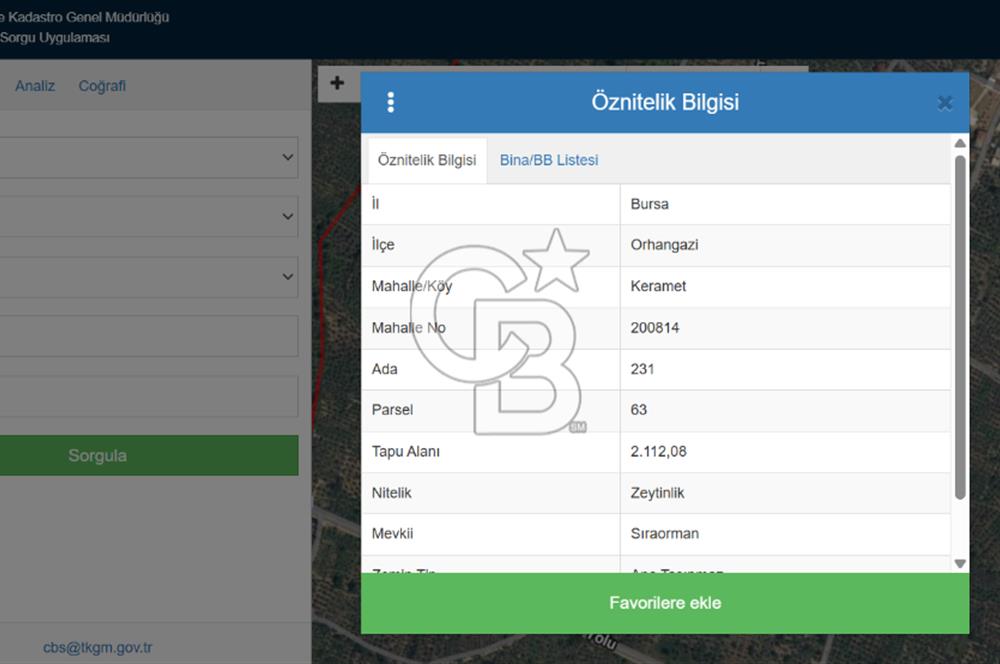Image resolution: width=1000 pixels, height=664 pixels.
Task: Click the scrollbar down arrow in the dialog
Action: (960, 563)
